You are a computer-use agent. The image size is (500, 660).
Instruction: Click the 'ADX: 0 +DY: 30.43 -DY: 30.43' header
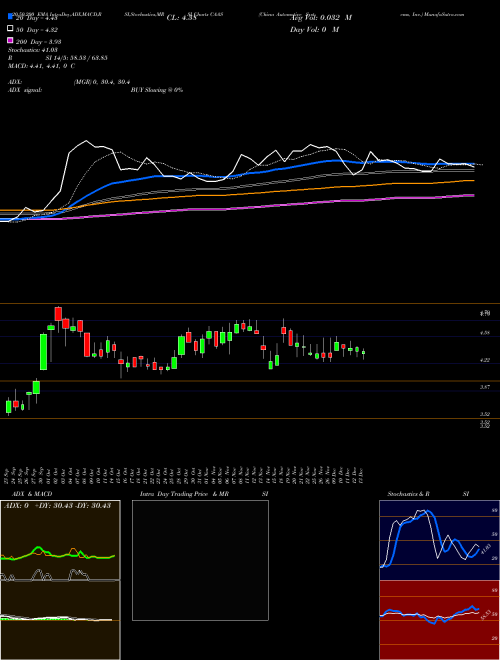point(57,505)
